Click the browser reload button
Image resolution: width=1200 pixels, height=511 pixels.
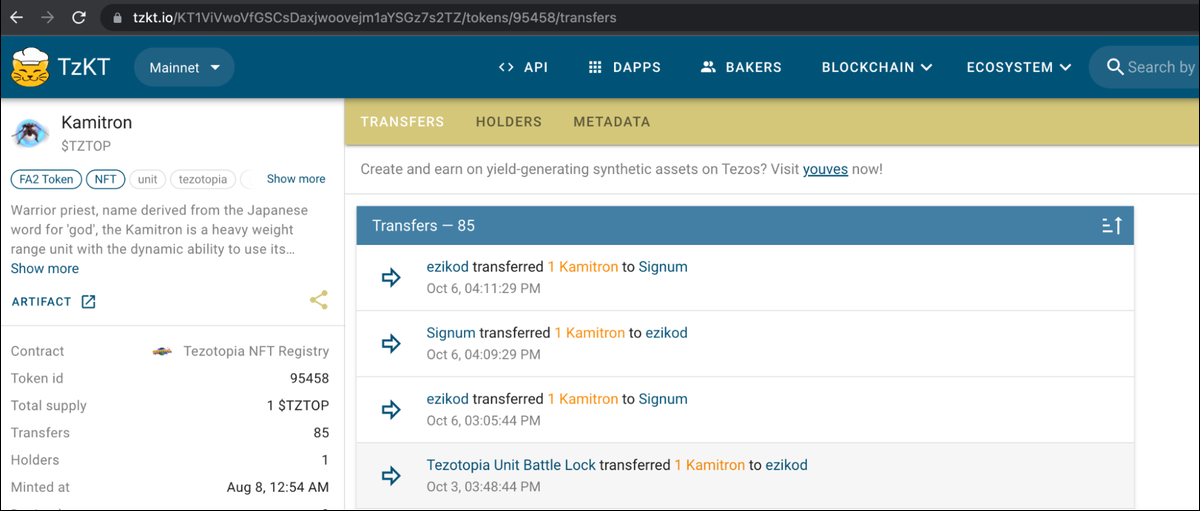pos(79,18)
